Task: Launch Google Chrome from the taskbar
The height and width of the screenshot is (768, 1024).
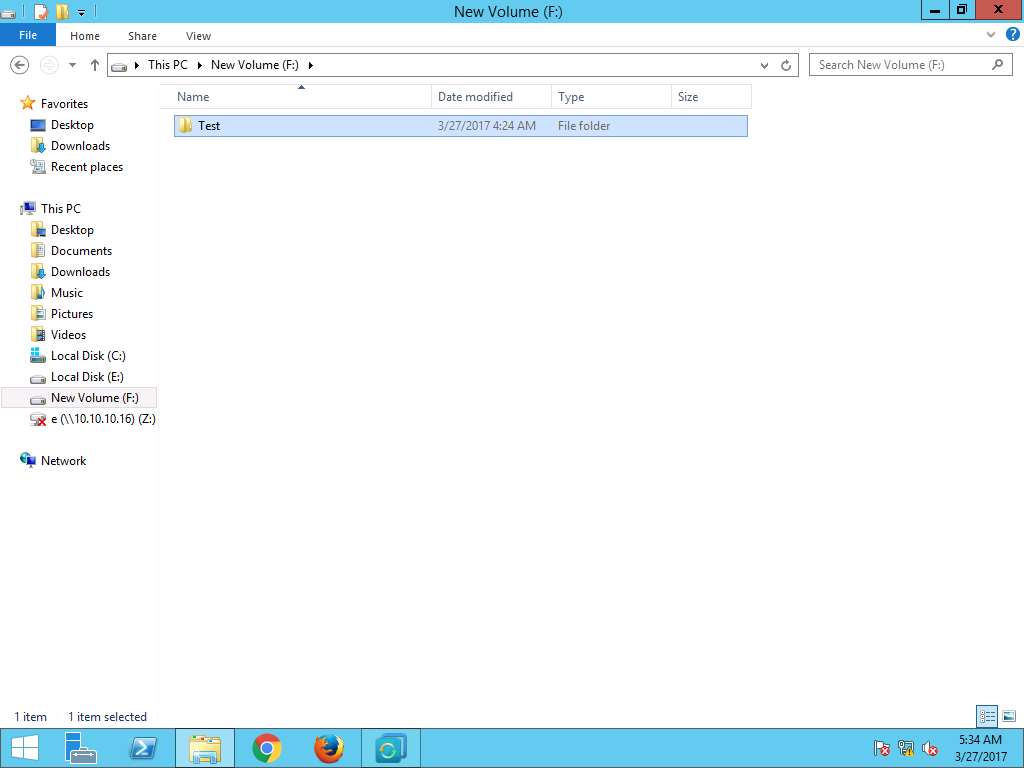Action: point(266,748)
